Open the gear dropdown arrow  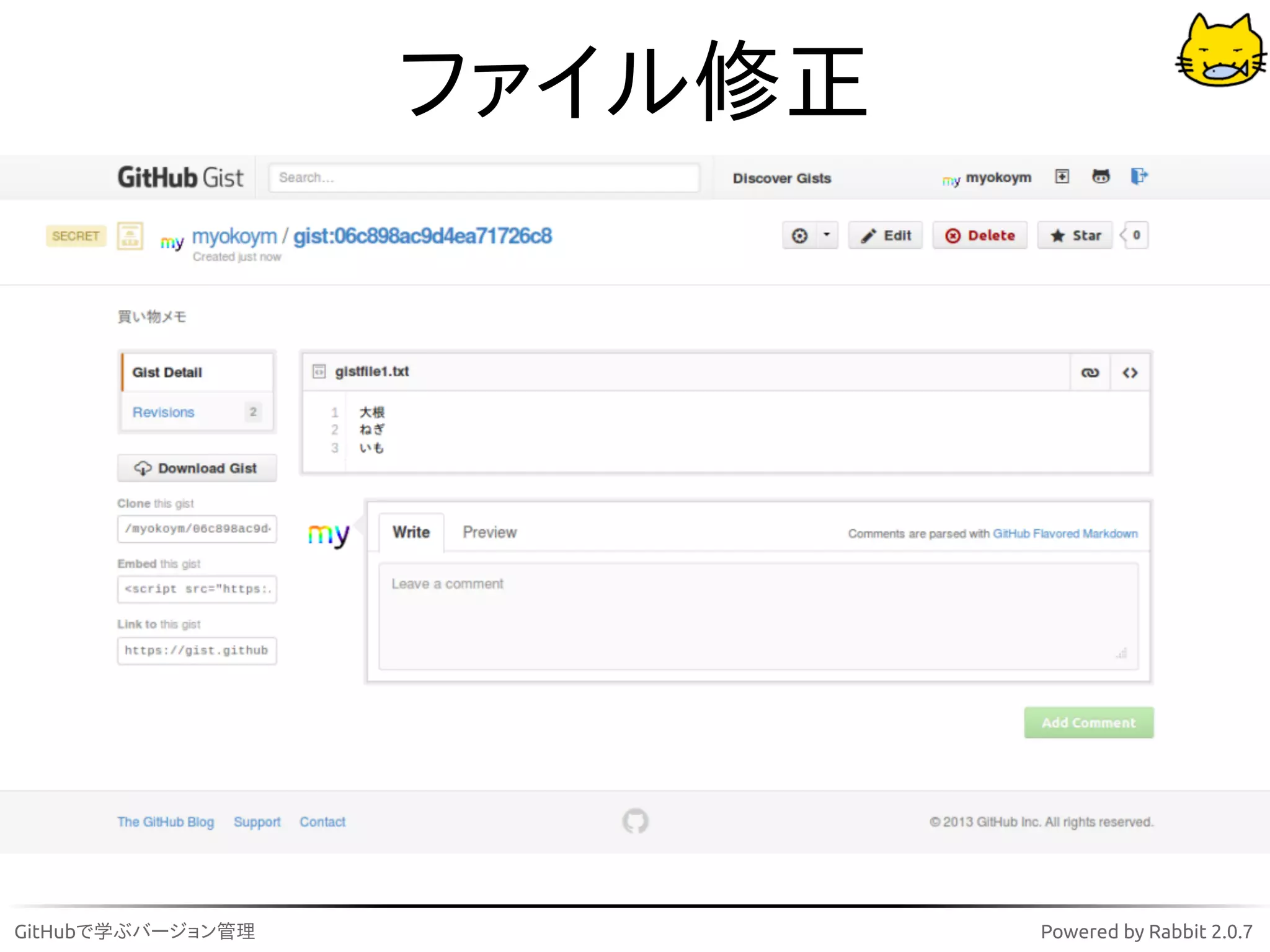827,236
